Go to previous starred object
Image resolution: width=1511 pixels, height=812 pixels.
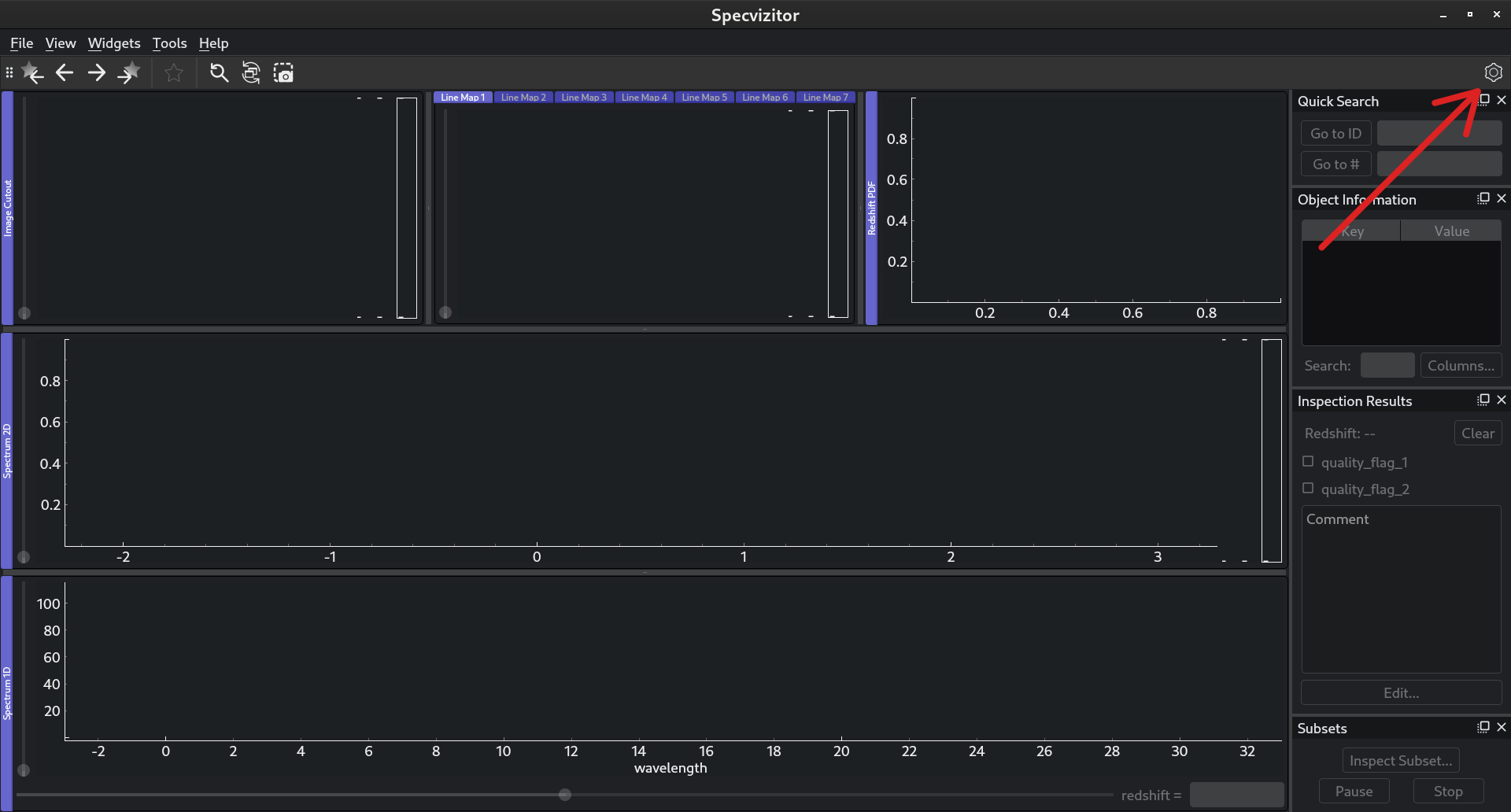tap(32, 73)
